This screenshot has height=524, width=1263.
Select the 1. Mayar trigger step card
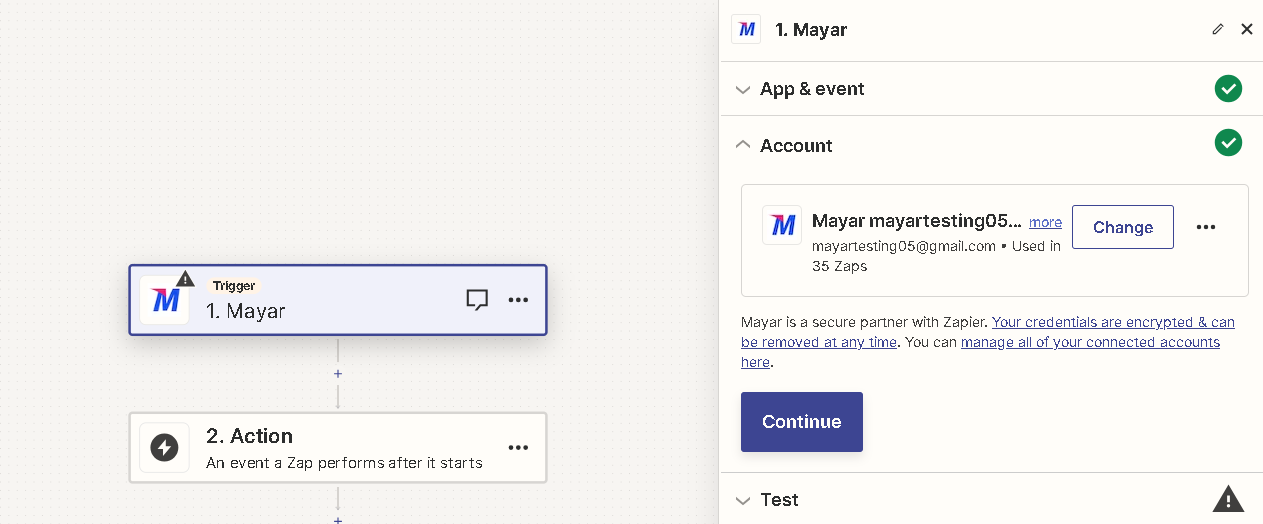coord(338,300)
